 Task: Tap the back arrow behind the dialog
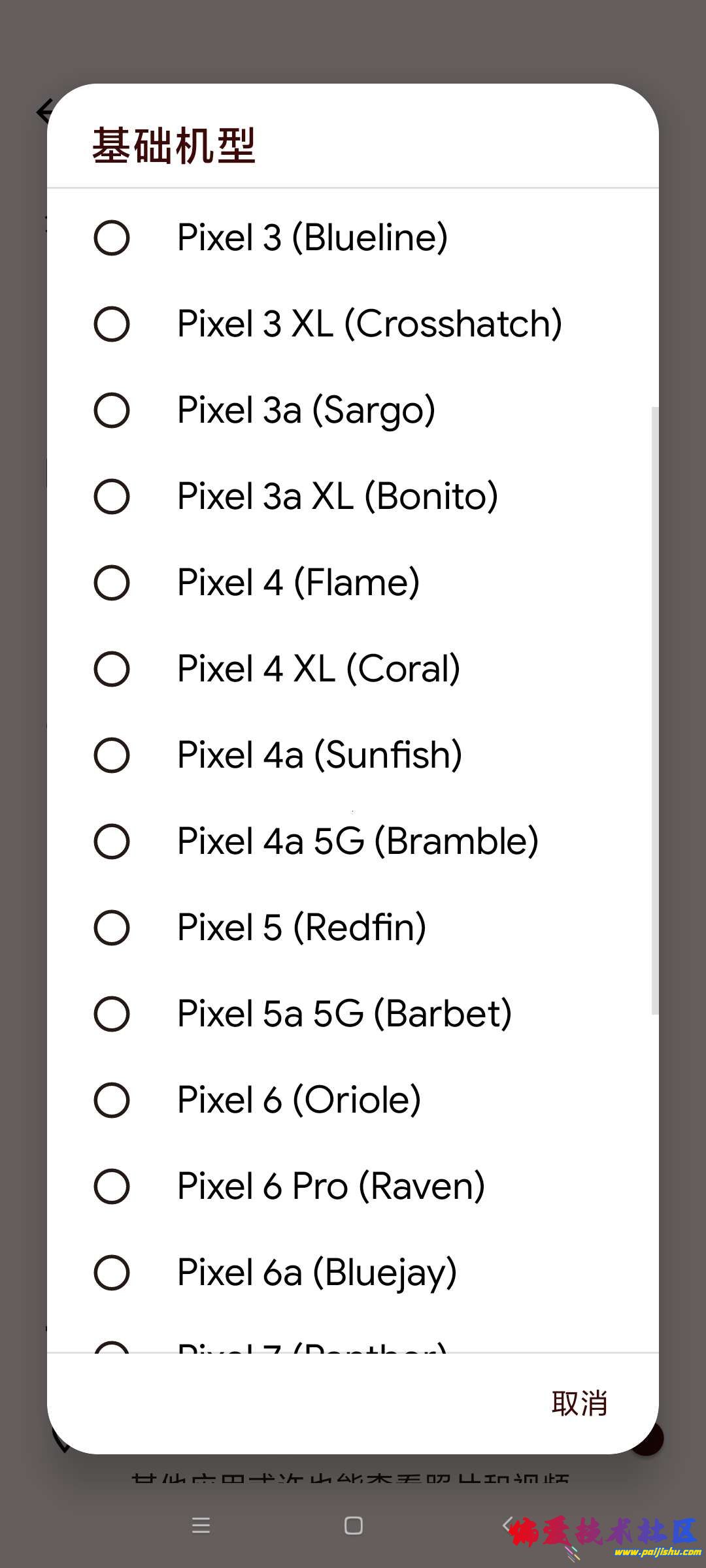[x=43, y=112]
